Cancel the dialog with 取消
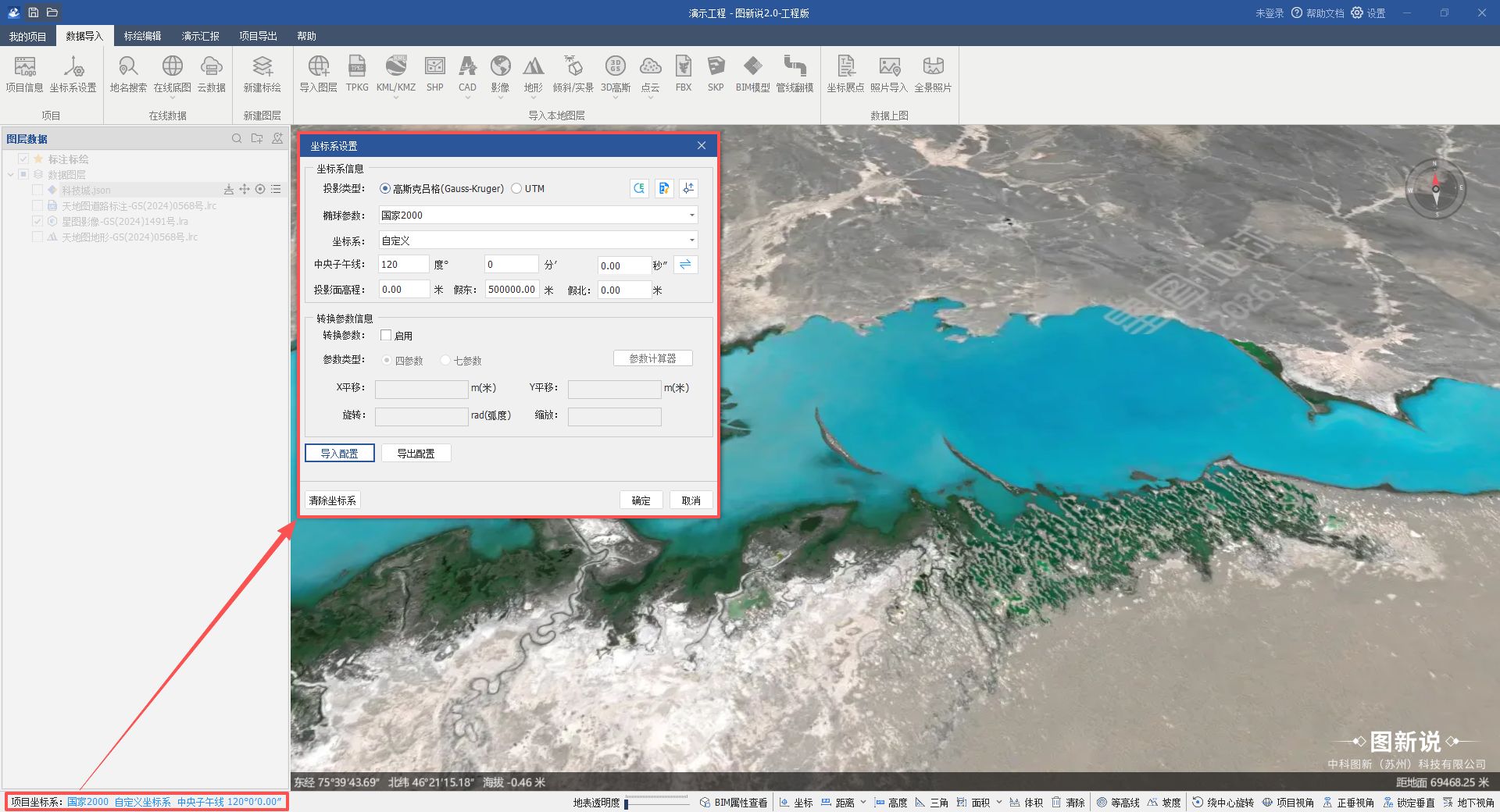 tap(691, 500)
